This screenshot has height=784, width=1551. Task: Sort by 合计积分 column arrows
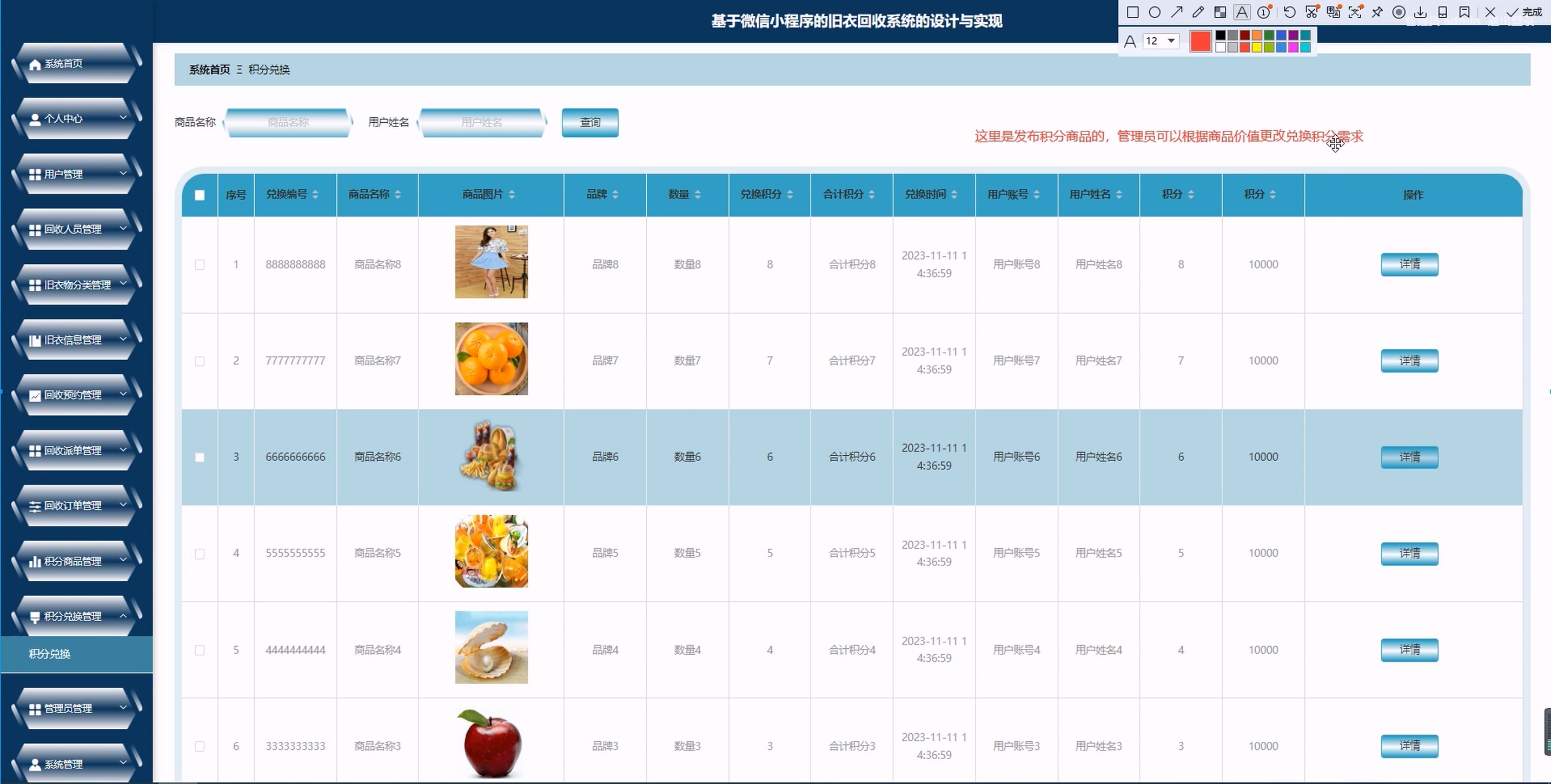click(872, 195)
